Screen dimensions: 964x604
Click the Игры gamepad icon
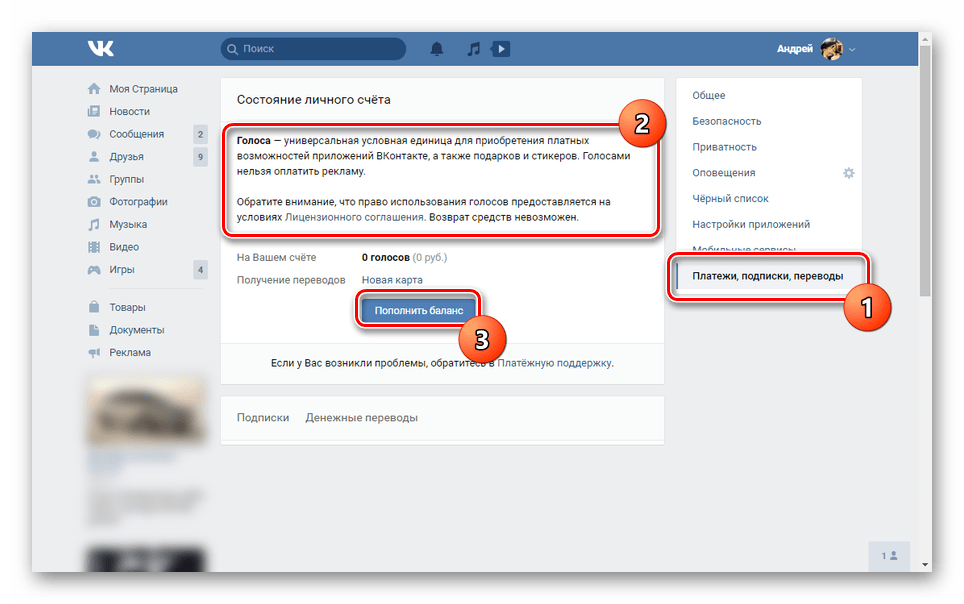coord(93,269)
